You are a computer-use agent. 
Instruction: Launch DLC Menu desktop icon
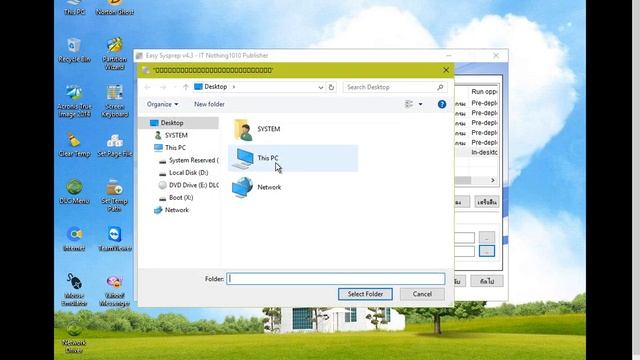[x=74, y=192]
